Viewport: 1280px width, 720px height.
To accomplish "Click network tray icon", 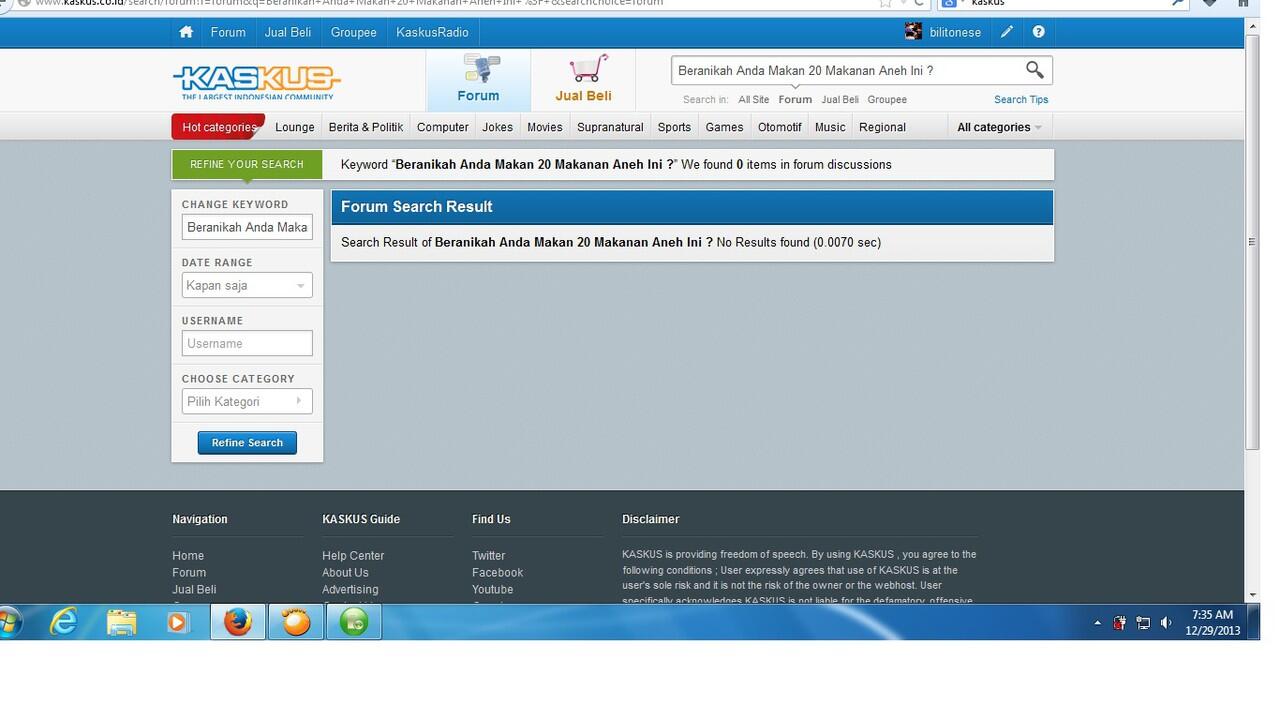I will pos(1143,623).
